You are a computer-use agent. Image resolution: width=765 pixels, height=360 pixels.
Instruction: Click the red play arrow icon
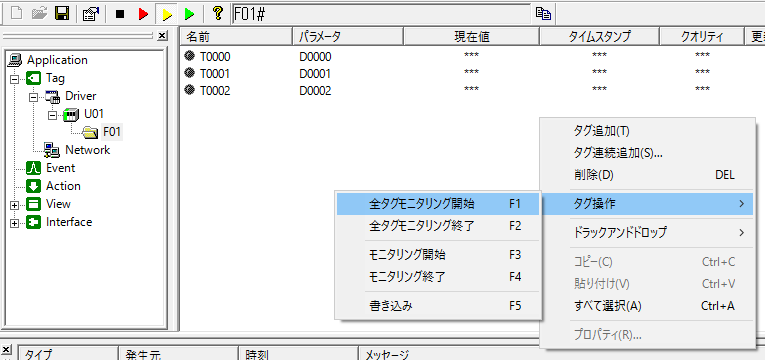pyautogui.click(x=143, y=14)
